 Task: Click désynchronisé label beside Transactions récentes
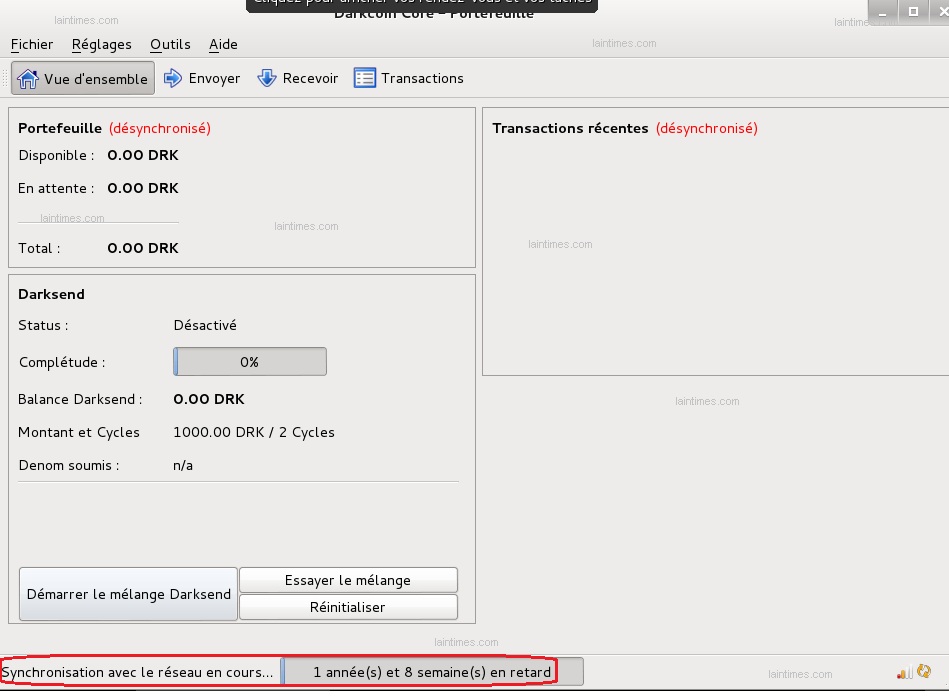707,128
